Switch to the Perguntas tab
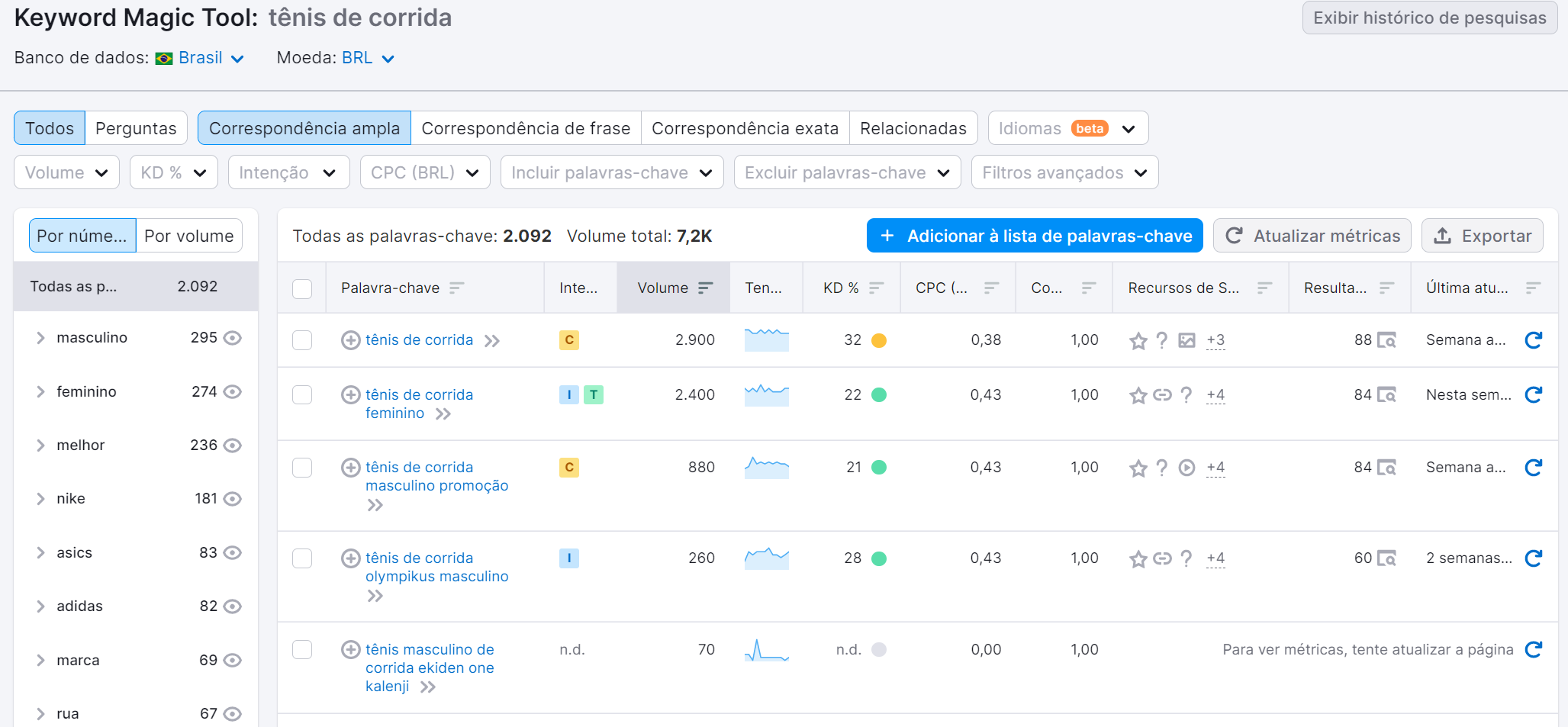Viewport: 1568px width, 727px height. point(136,127)
